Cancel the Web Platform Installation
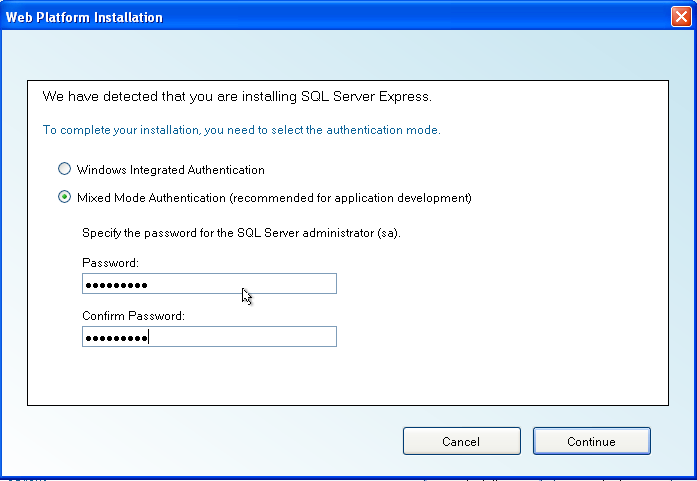Image resolution: width=697 pixels, height=481 pixels. point(462,441)
